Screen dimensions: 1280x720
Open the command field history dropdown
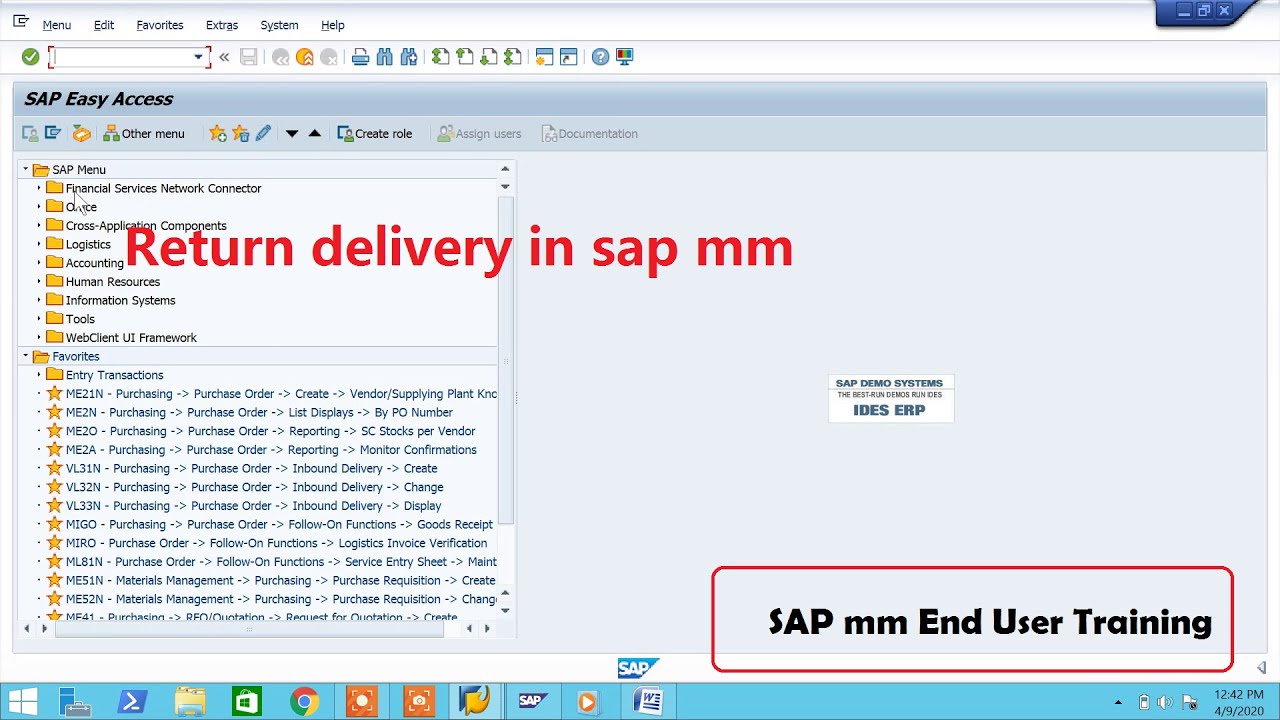point(198,57)
